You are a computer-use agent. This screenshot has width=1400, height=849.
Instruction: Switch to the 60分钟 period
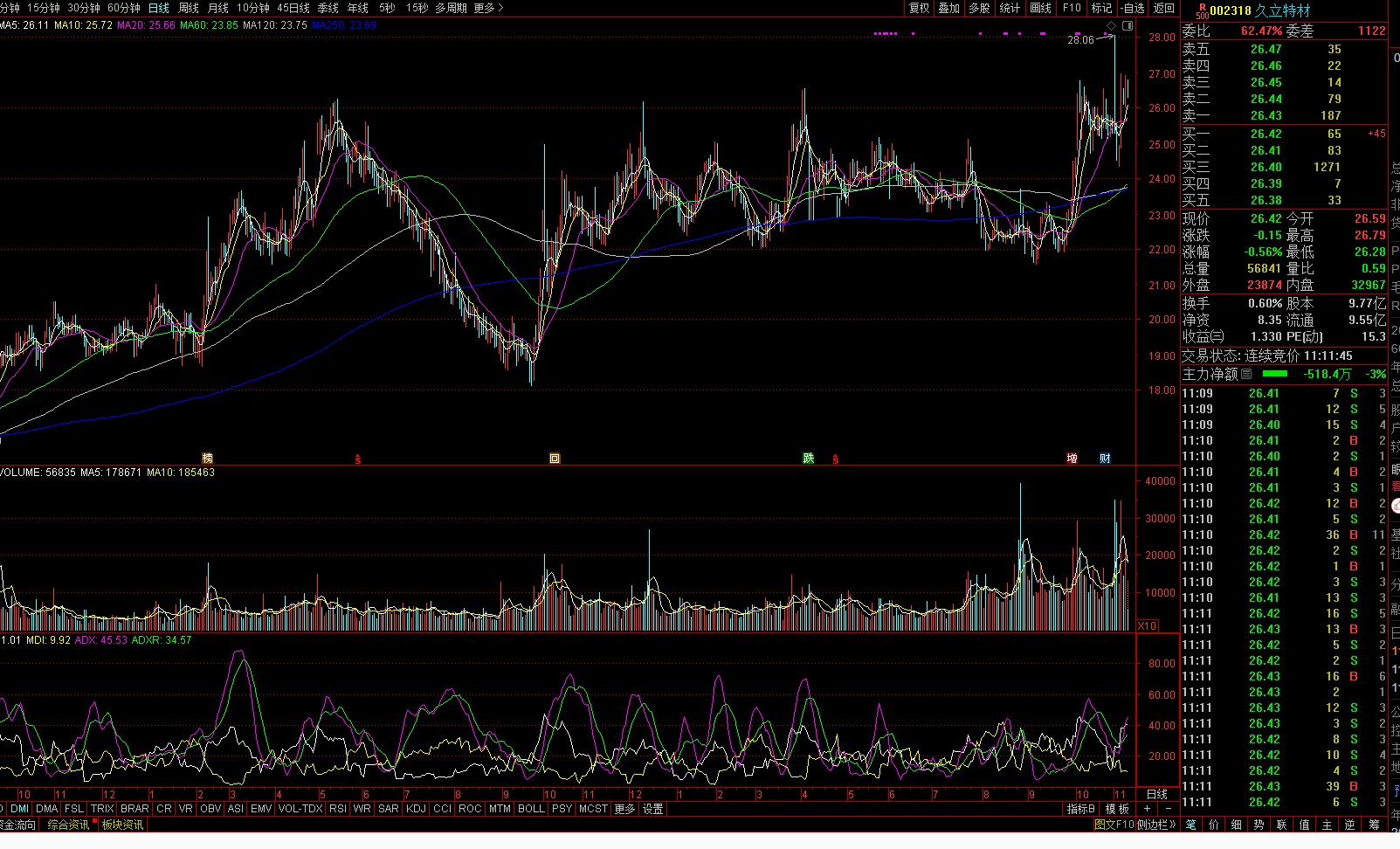[124, 8]
